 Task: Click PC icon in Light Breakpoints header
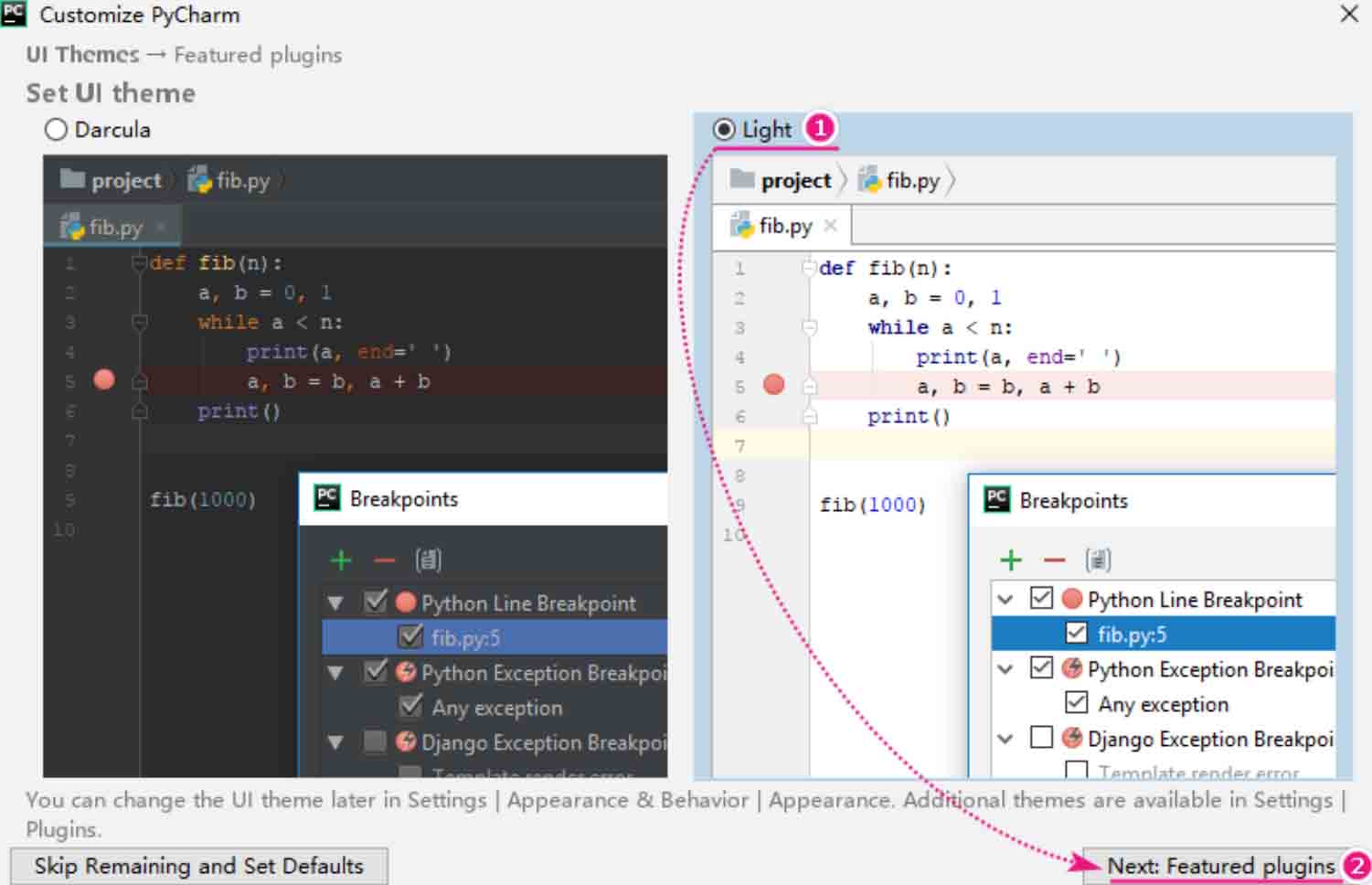coord(997,499)
